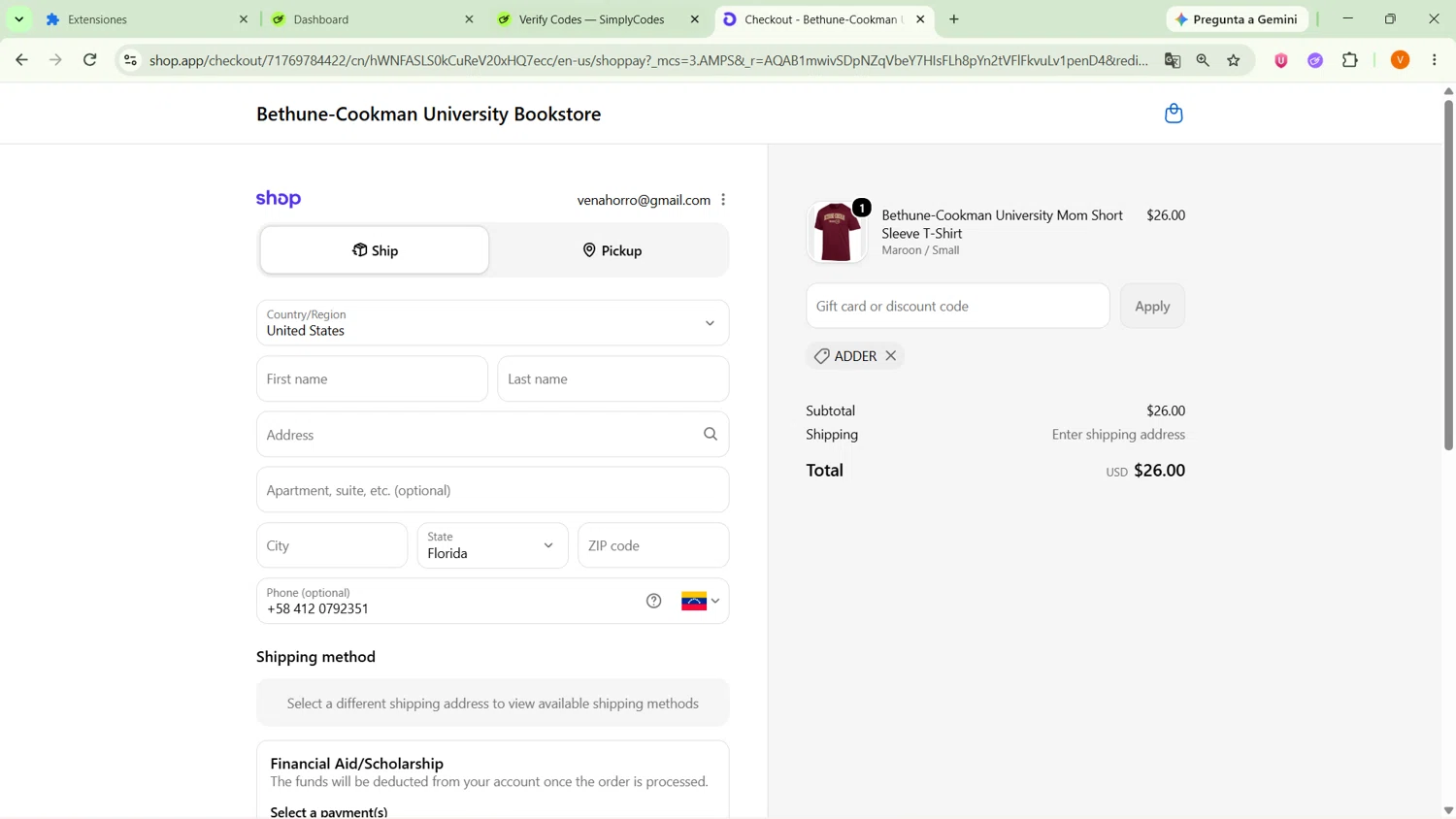1456x819 pixels.
Task: Click the 'Enter shipping address' text
Action: coord(1118,435)
